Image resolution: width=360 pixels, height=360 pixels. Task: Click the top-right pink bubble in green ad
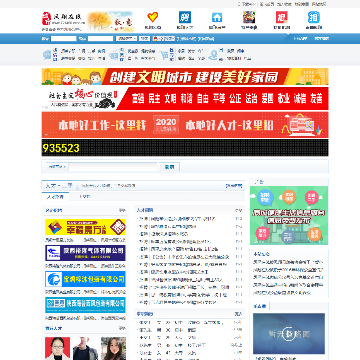(312, 198)
